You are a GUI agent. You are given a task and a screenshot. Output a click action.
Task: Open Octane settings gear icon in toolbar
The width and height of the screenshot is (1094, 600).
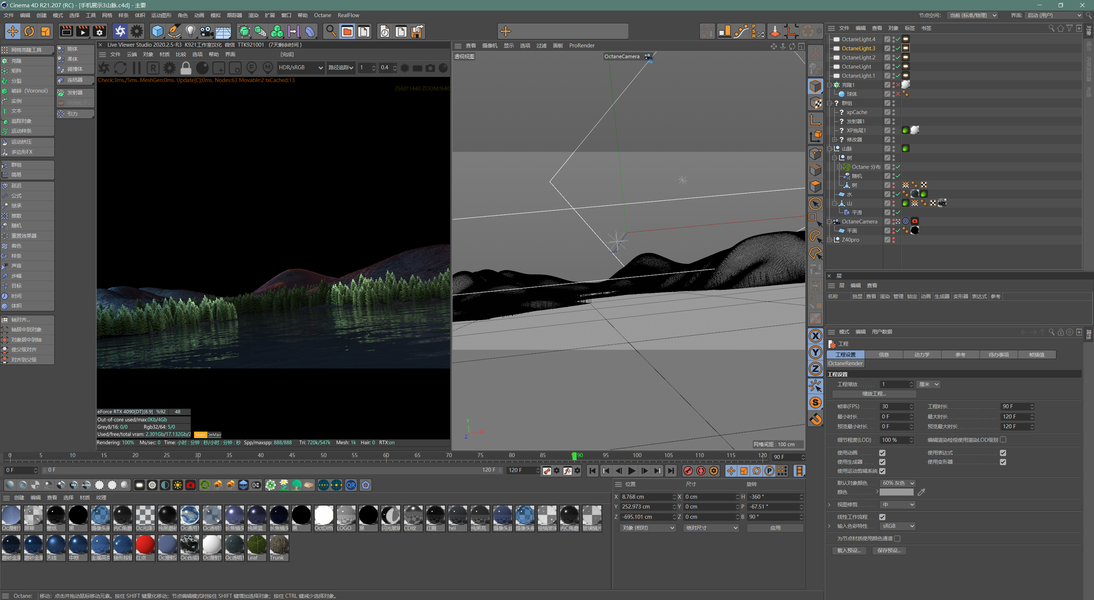137,31
